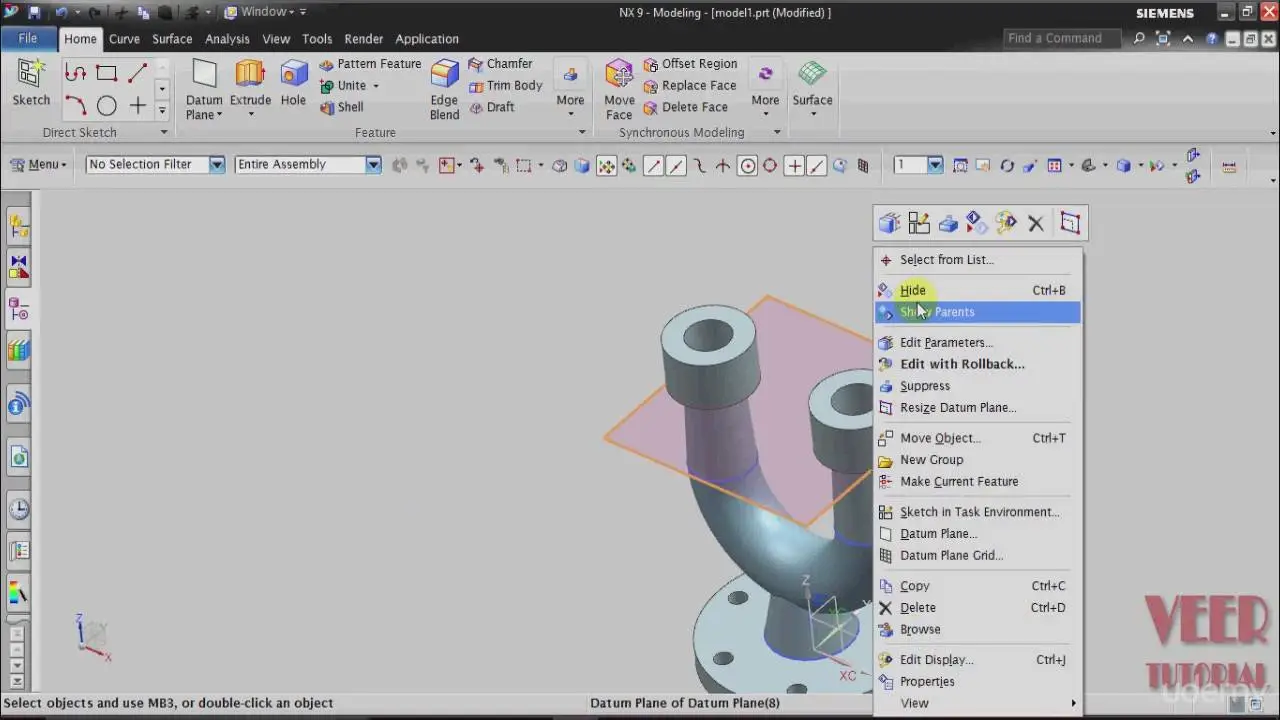Switch to the Analysis ribbon tab
The image size is (1280, 720).
tap(227, 39)
